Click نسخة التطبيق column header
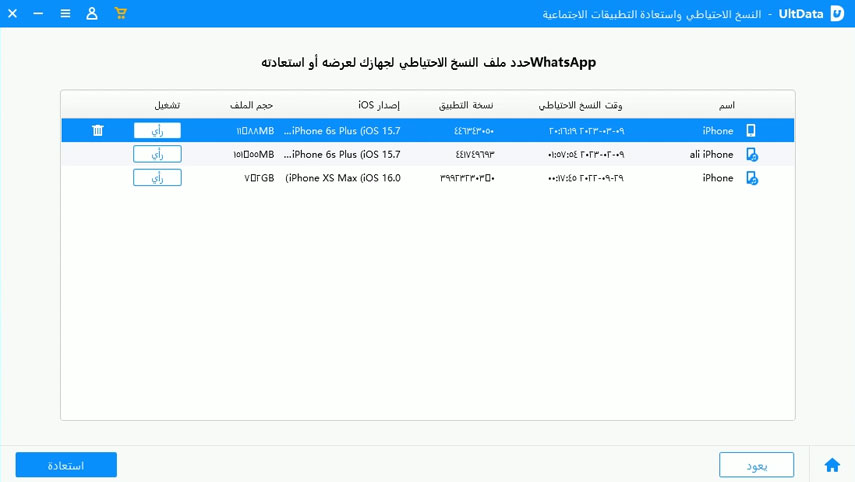The image size is (855, 482). click(x=466, y=105)
